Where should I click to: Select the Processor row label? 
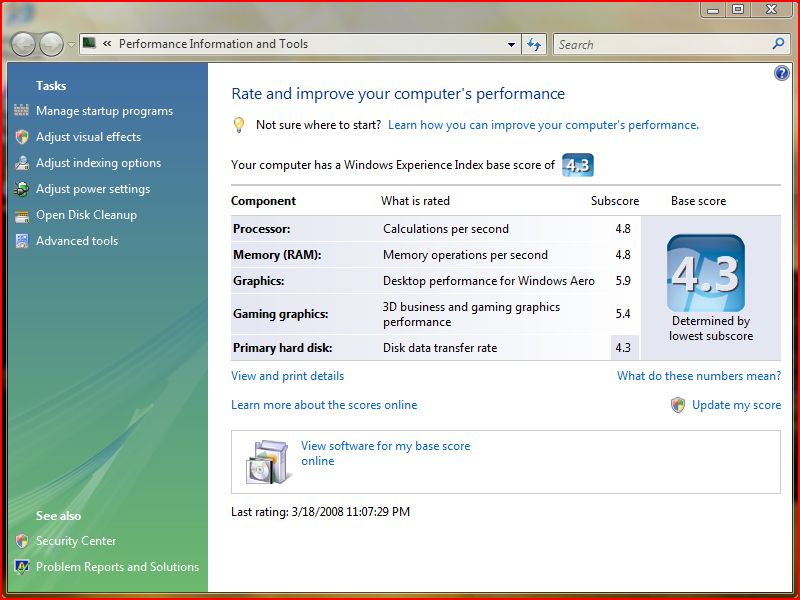262,229
